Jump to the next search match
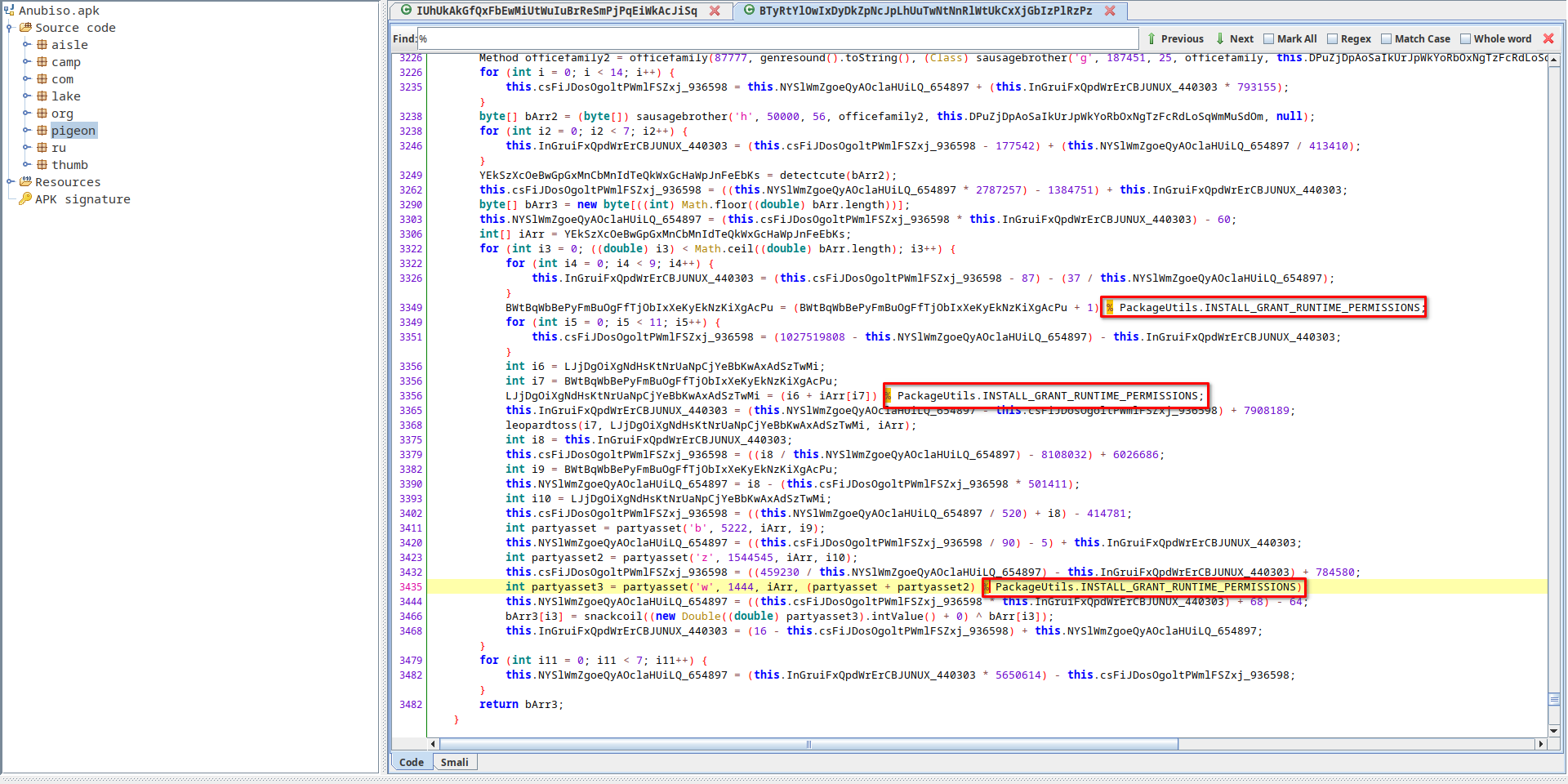This screenshot has height=784, width=1568. click(x=1235, y=38)
